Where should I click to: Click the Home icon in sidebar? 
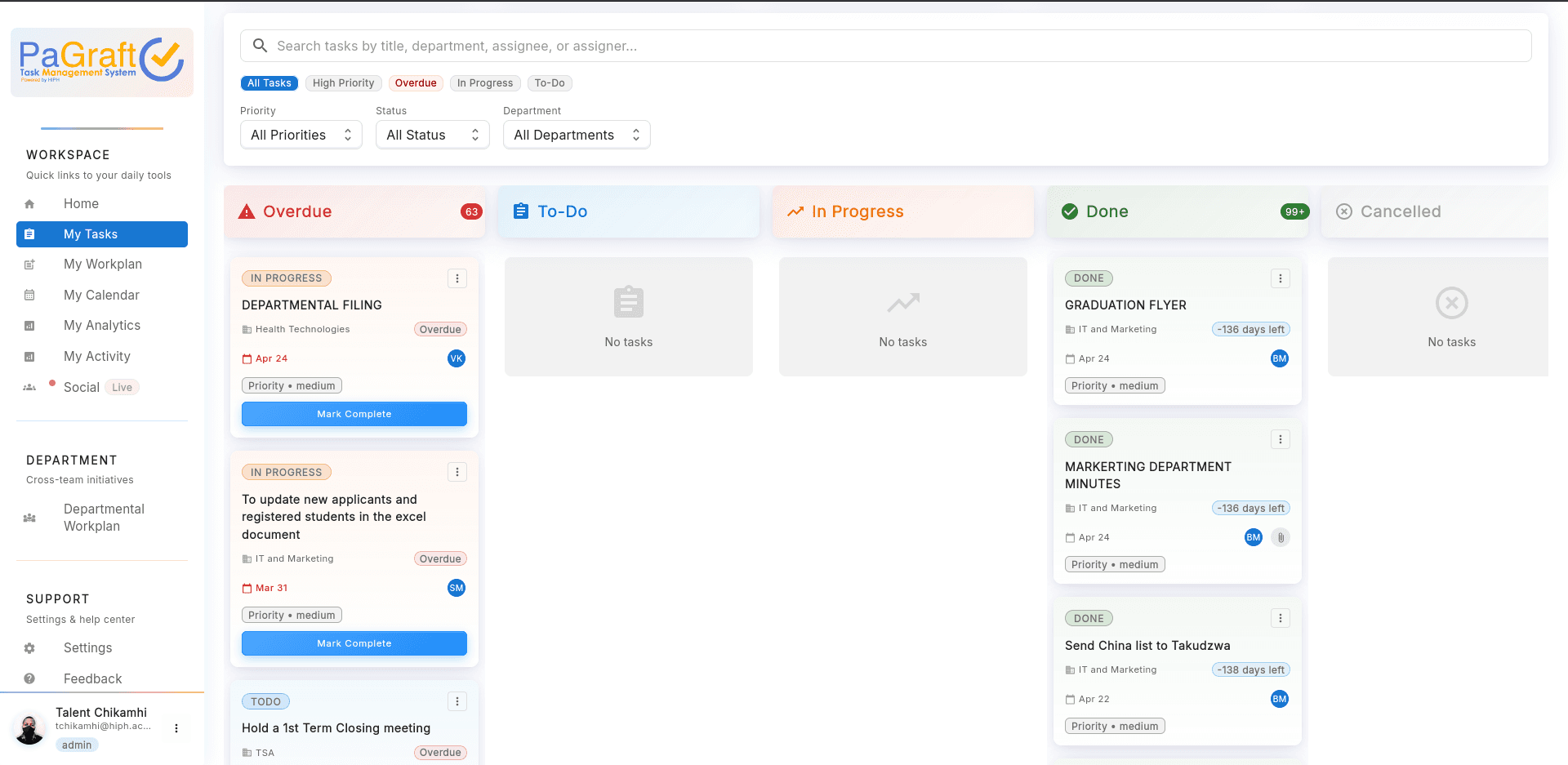click(x=29, y=204)
